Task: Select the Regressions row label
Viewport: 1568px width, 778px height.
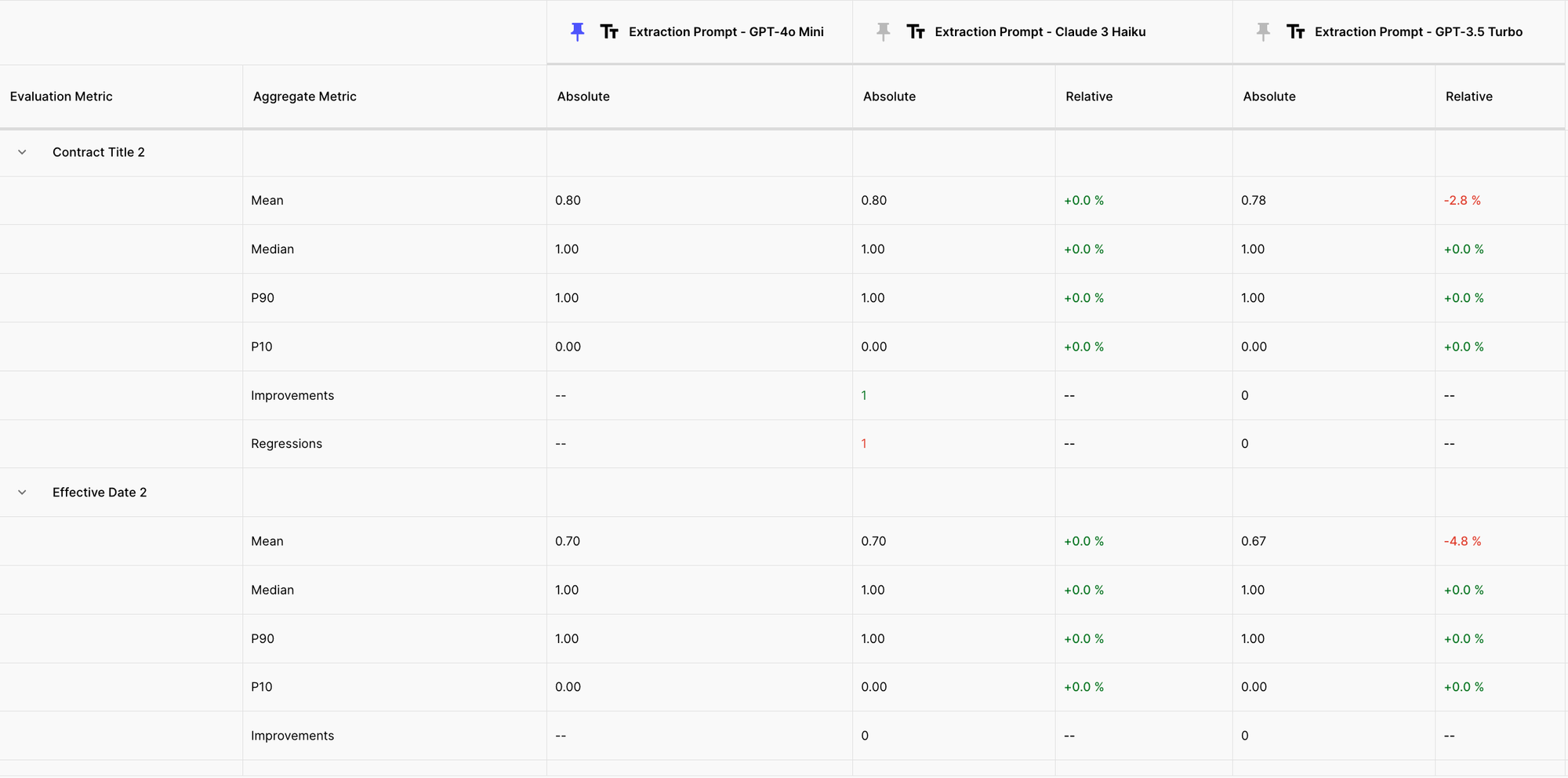Action: (287, 444)
